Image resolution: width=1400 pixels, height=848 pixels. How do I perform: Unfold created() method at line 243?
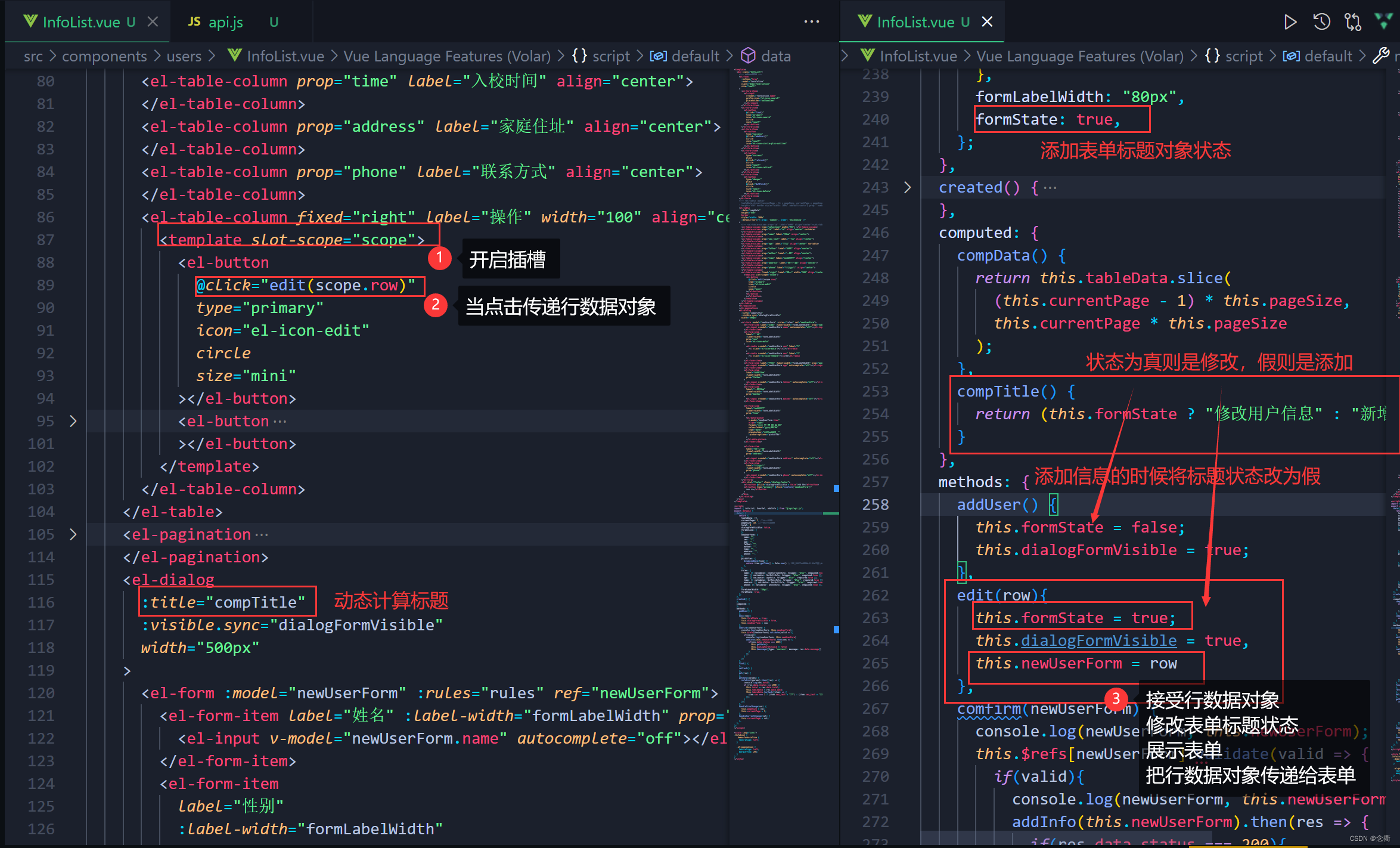[907, 187]
